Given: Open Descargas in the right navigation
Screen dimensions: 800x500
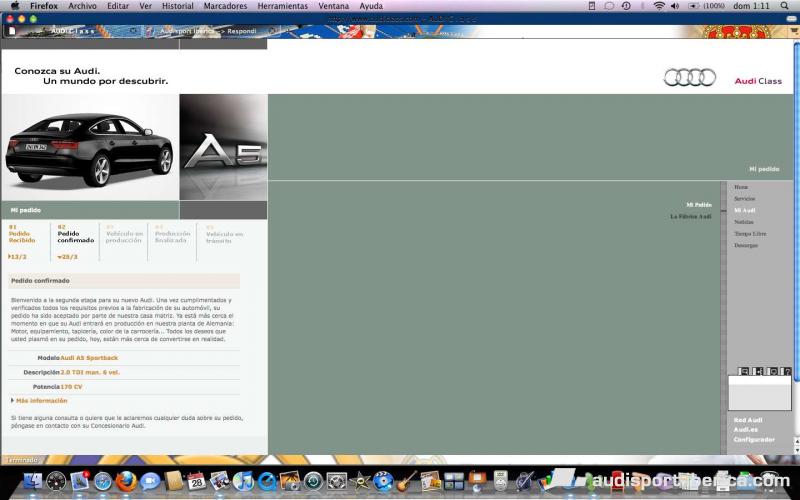Looking at the screenshot, I should tap(745, 245).
